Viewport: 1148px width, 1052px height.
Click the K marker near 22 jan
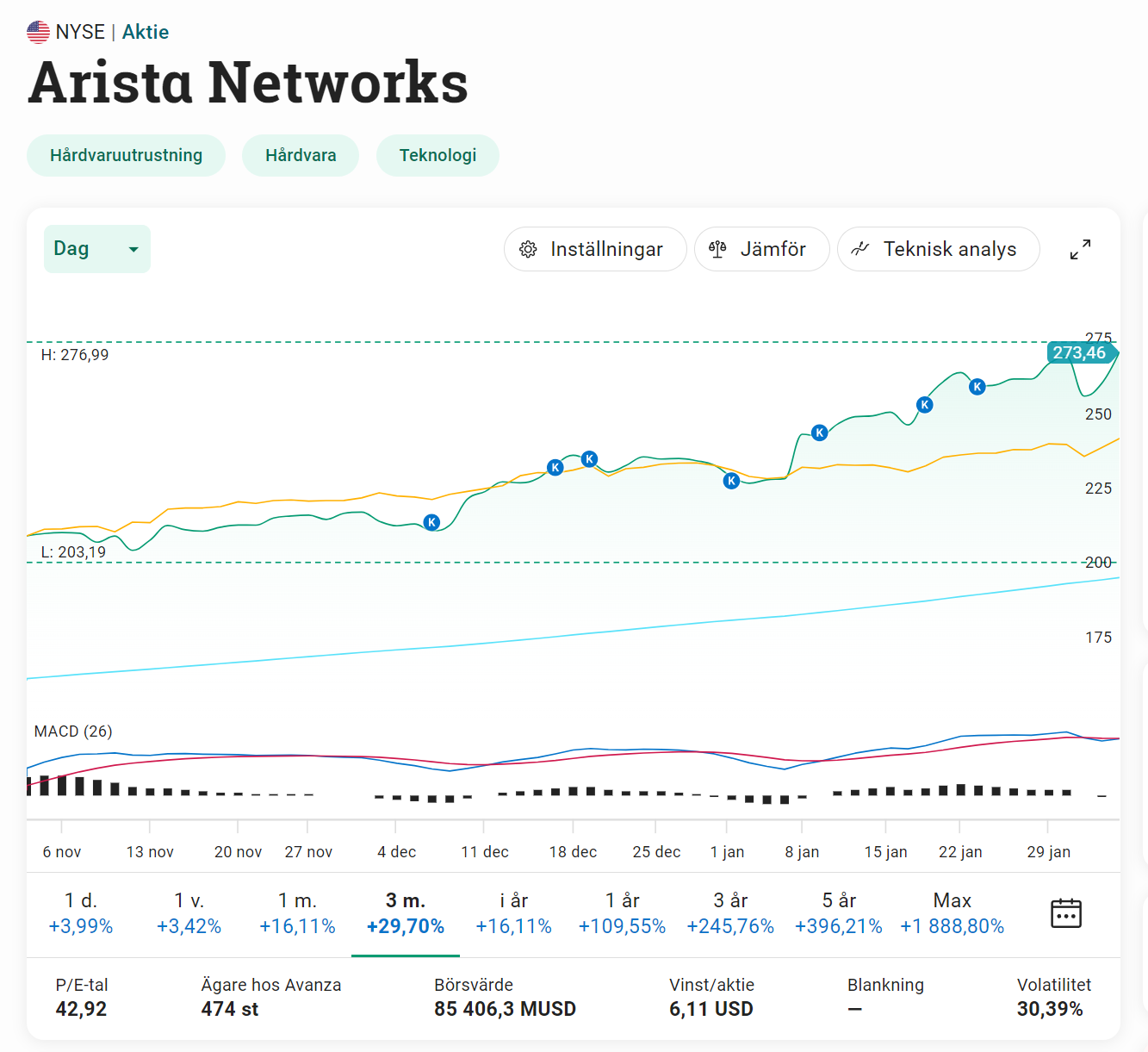(977, 386)
